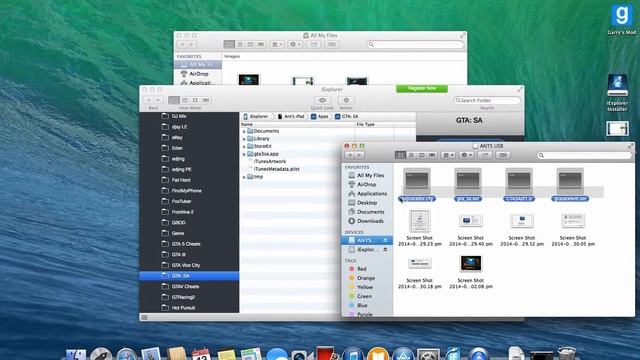The height and width of the screenshot is (360, 640).
Task: Click the edit tags button in ANTS USB toolbar
Action: [503, 155]
